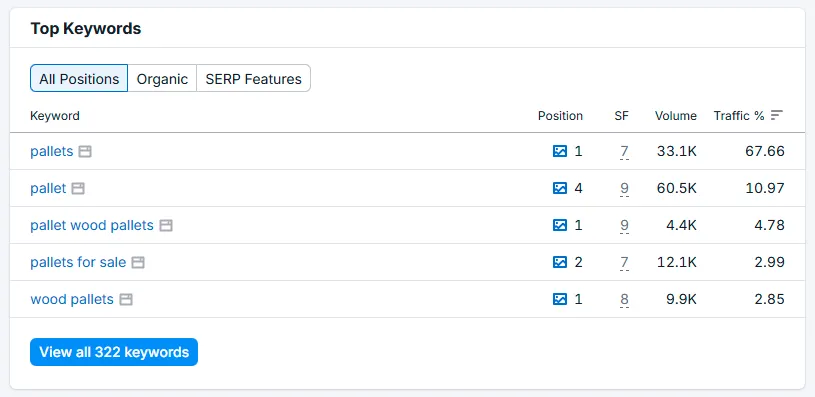Click position number 4 in pallet row
This screenshot has height=397, width=815.
[x=578, y=188]
